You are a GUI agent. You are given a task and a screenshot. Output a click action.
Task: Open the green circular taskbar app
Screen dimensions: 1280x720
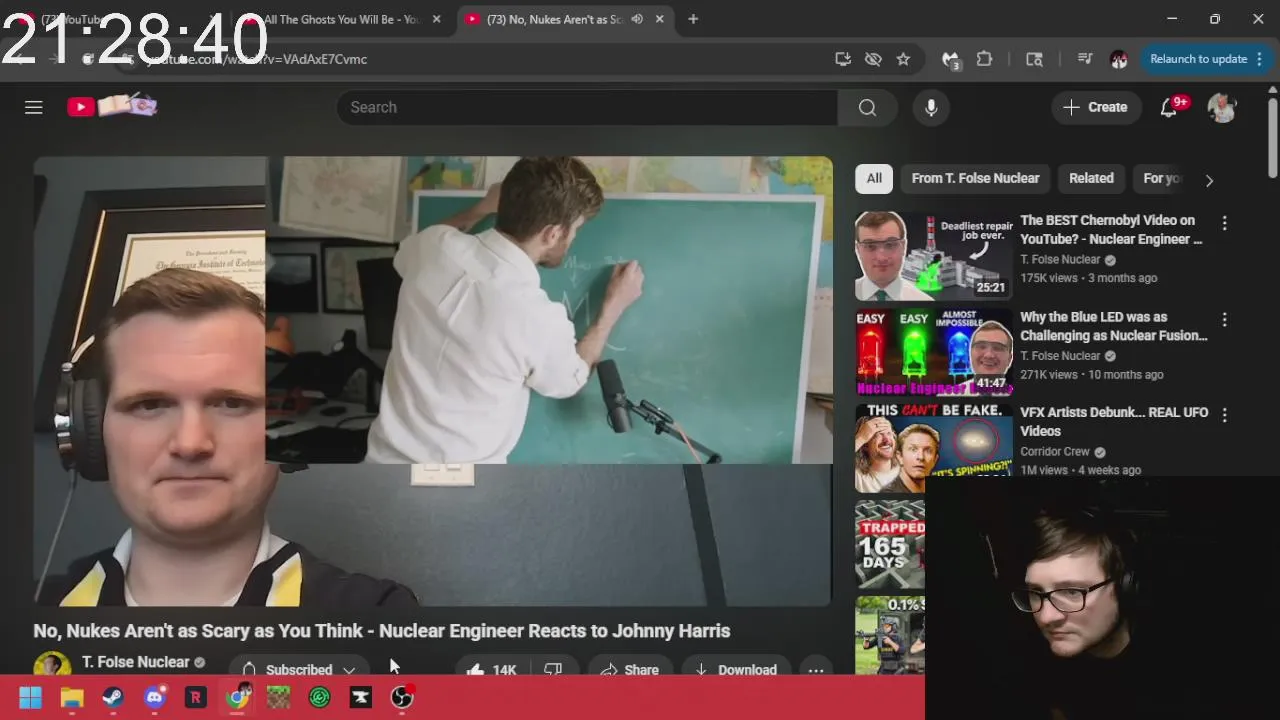pyautogui.click(x=320, y=698)
